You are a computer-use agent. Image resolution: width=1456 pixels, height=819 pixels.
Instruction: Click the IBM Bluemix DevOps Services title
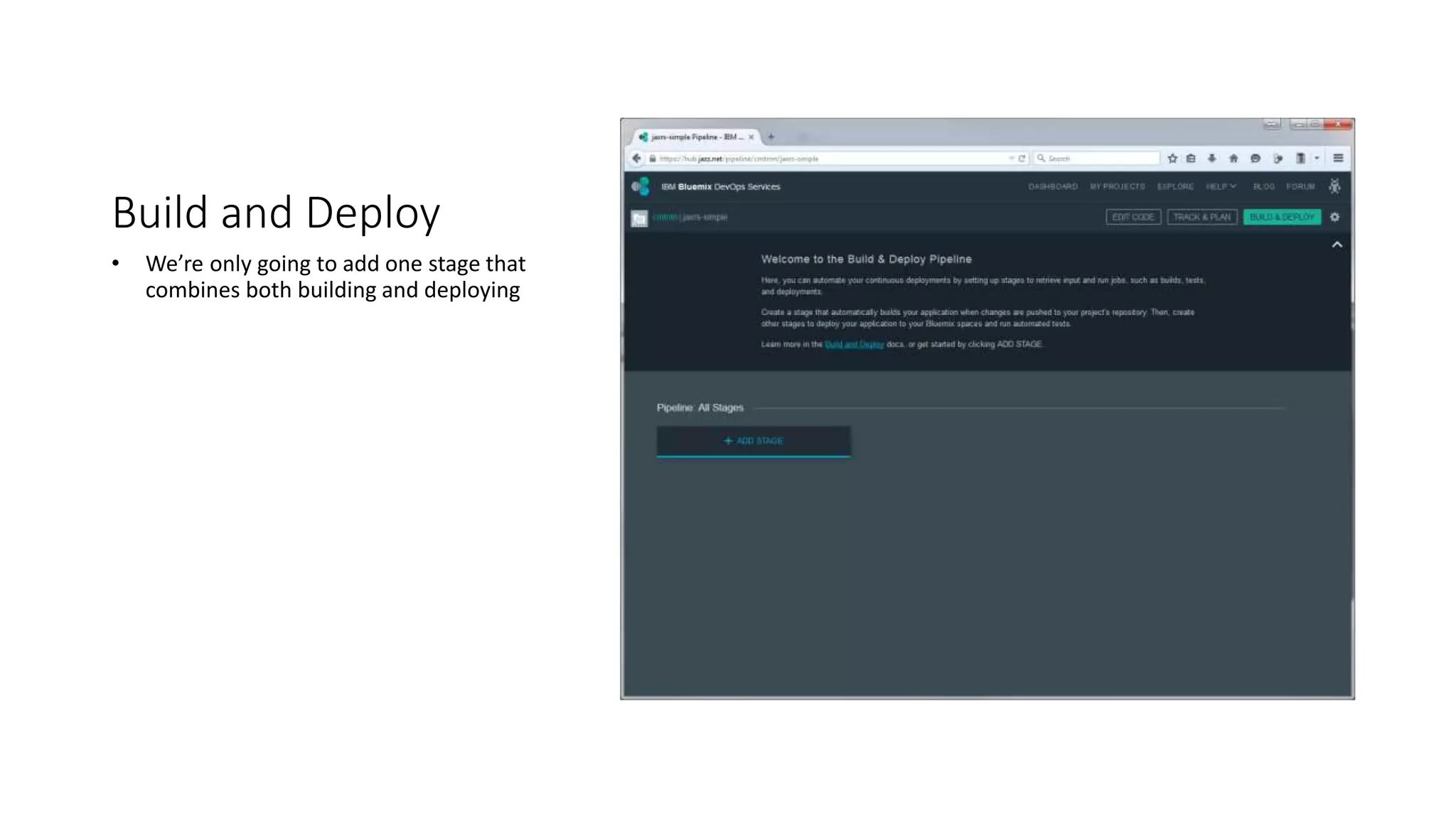[x=721, y=186]
